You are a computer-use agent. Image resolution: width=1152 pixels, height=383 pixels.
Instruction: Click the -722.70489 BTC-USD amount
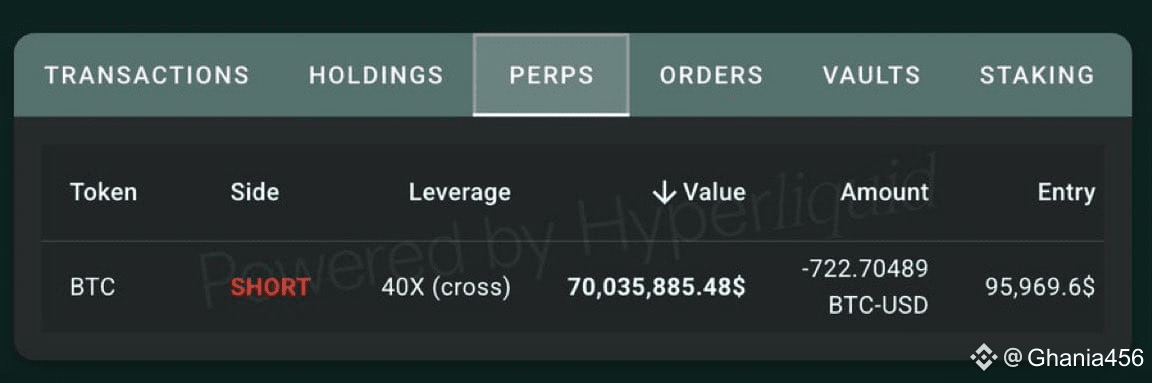point(865,287)
